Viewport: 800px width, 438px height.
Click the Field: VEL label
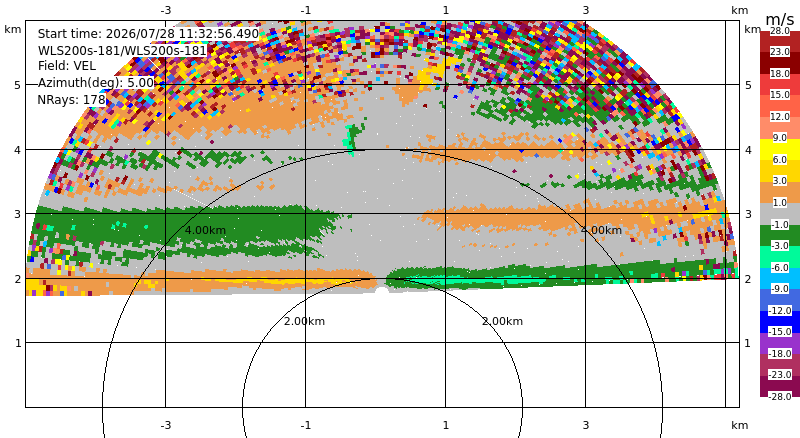click(x=67, y=66)
